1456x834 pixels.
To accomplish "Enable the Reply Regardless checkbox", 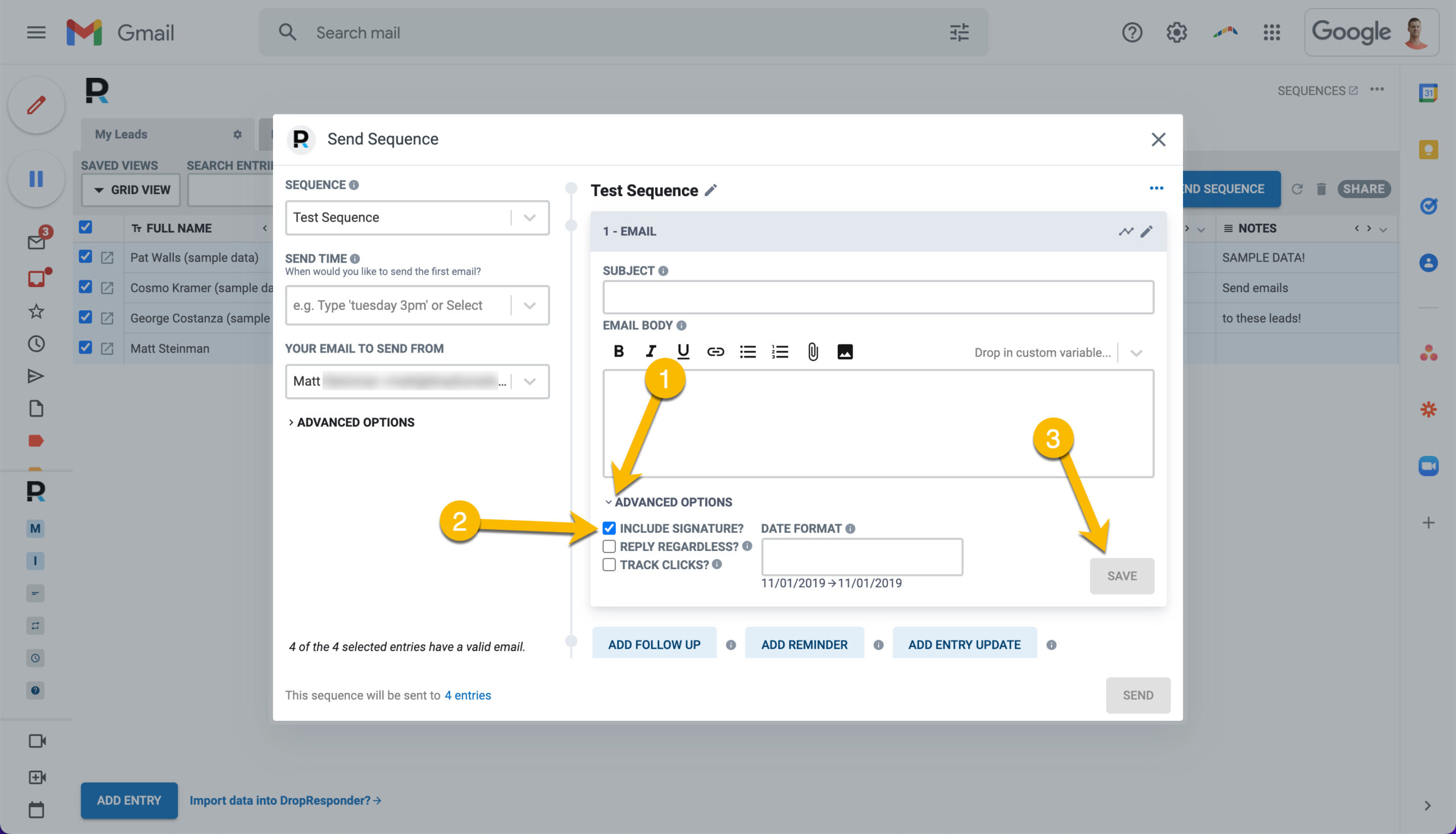I will coord(609,546).
